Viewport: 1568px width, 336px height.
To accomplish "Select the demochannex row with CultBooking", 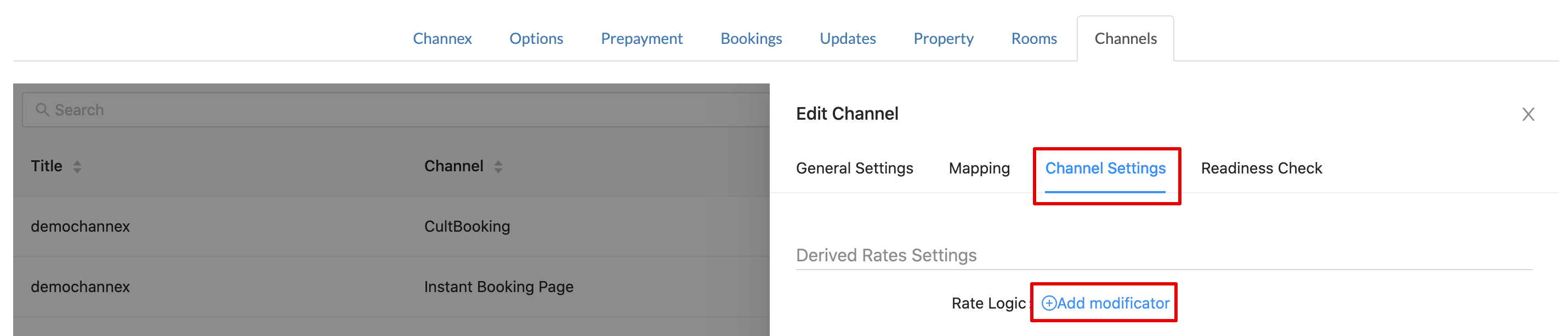I will coord(391,226).
